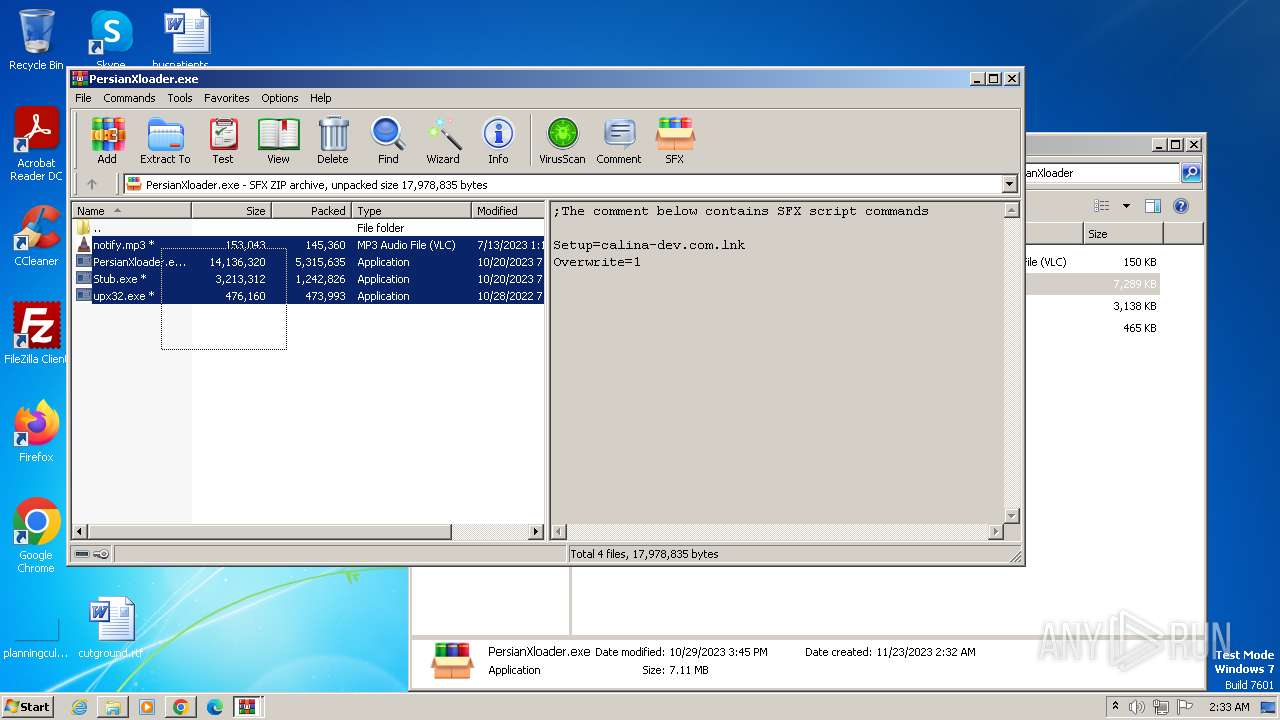This screenshot has width=1280, height=720.
Task: Open FileZilla Client desktop icon
Action: point(36,333)
